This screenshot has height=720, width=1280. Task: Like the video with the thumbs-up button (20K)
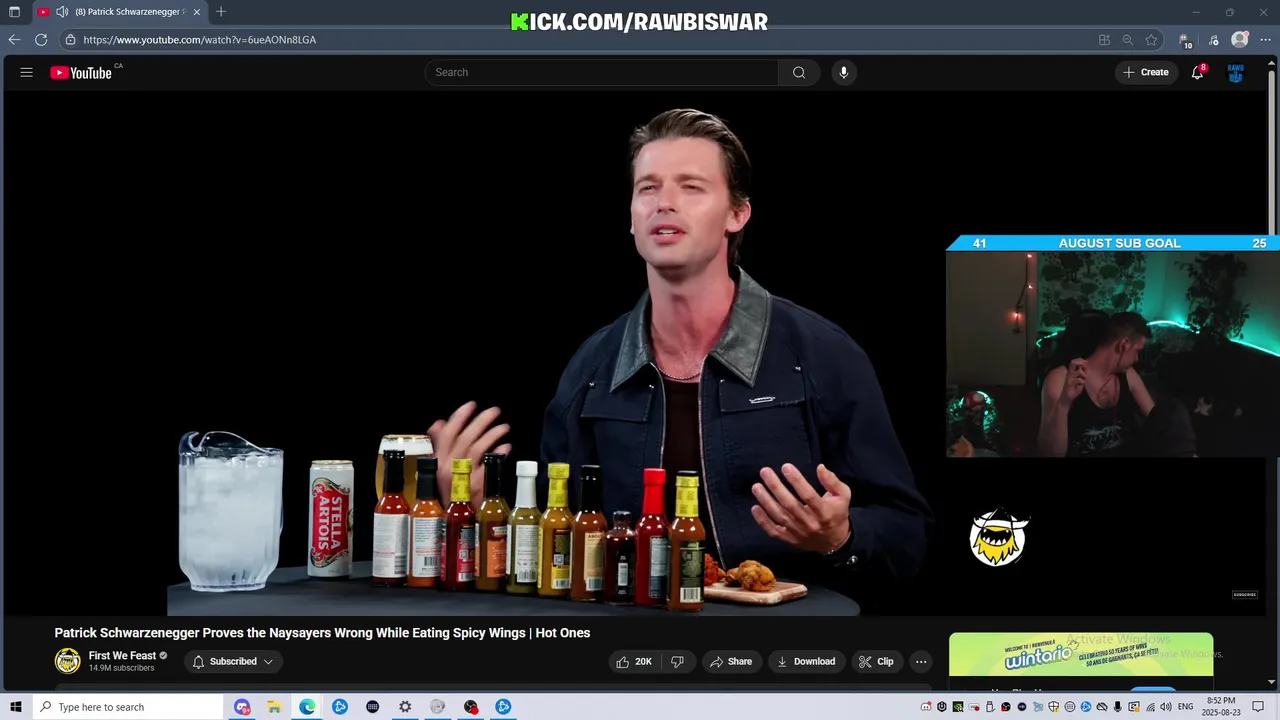pos(633,661)
